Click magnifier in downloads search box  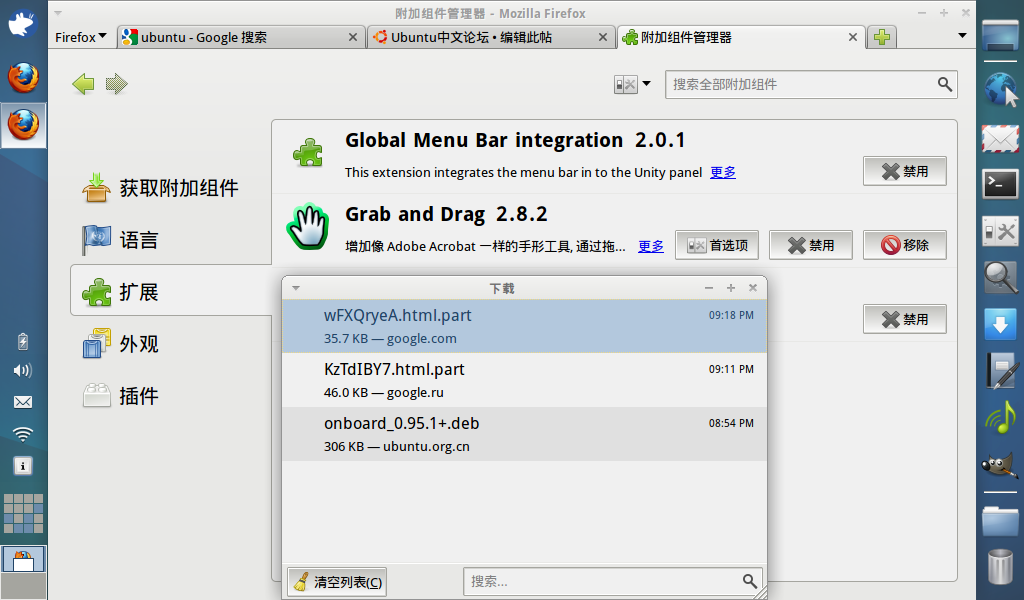pos(749,581)
